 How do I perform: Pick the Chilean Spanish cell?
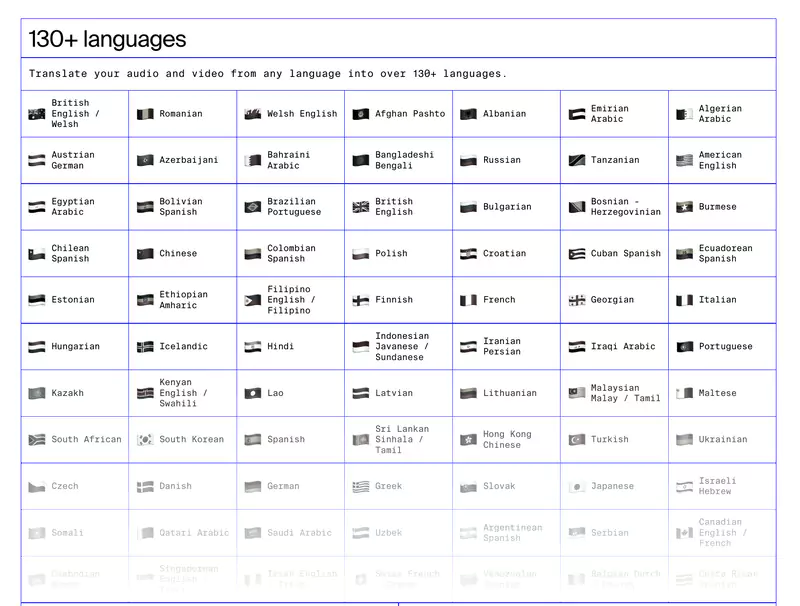(x=75, y=253)
